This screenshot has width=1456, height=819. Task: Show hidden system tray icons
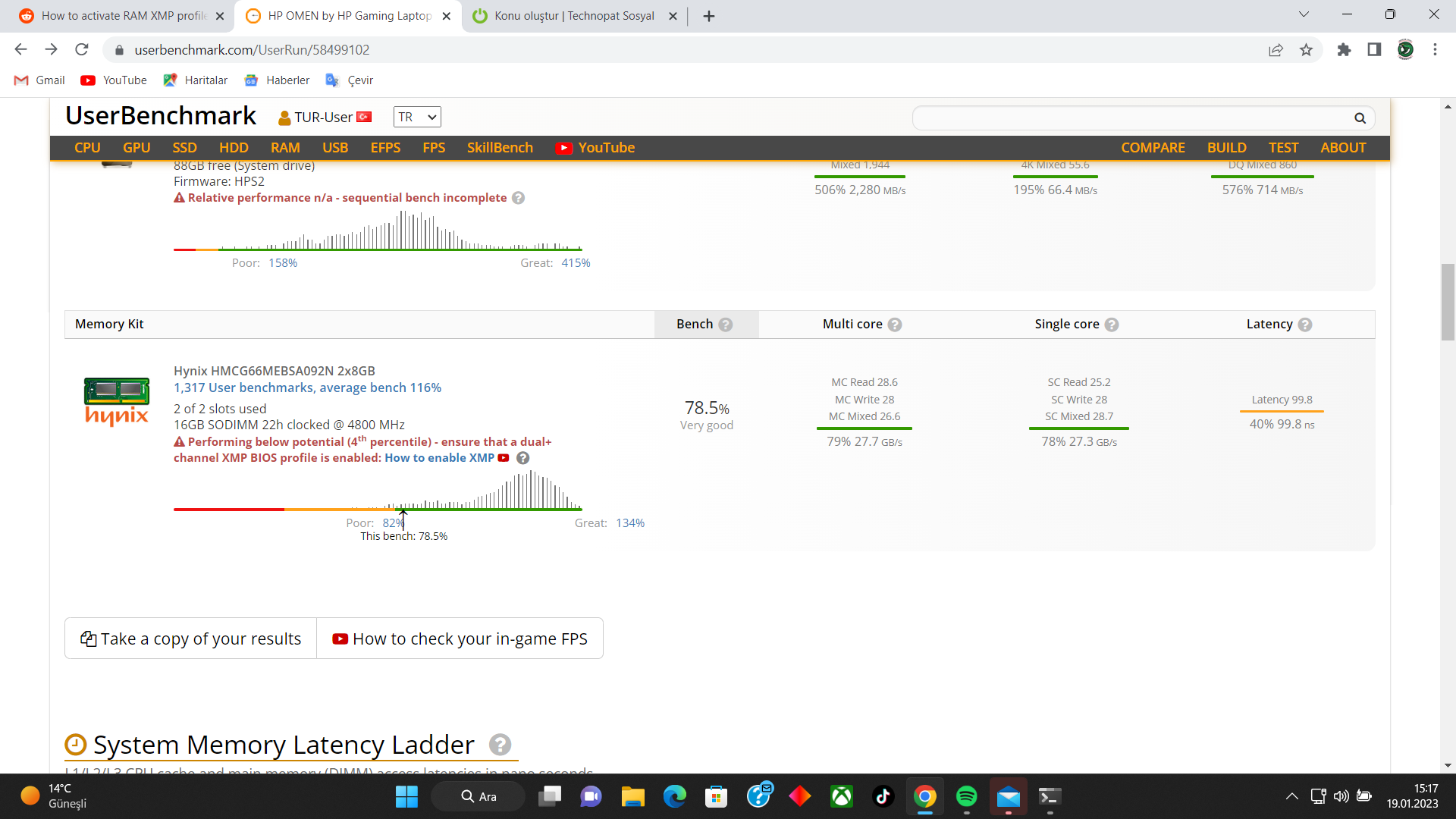1291,796
